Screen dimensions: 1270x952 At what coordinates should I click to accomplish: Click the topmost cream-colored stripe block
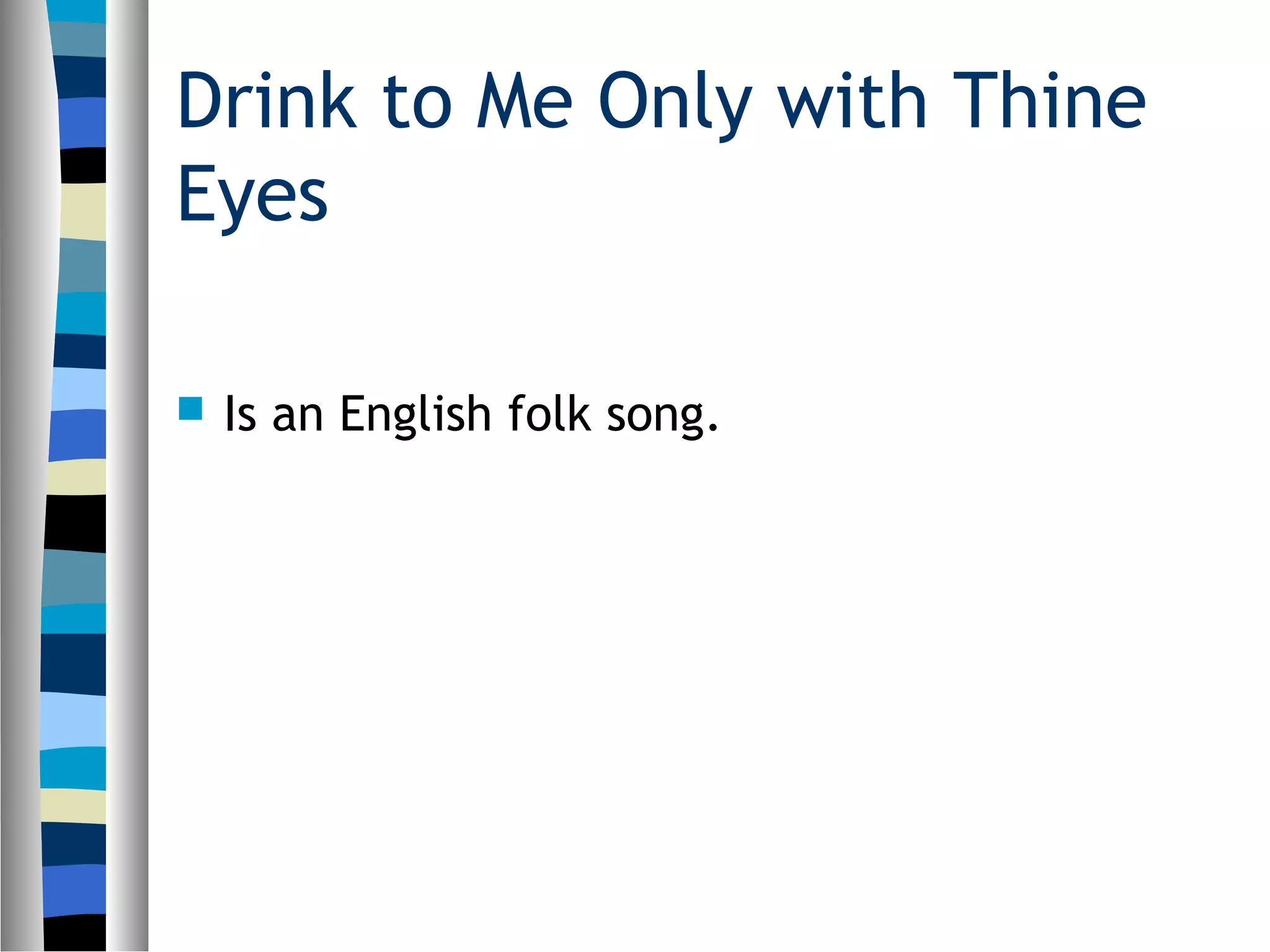tap(83, 211)
